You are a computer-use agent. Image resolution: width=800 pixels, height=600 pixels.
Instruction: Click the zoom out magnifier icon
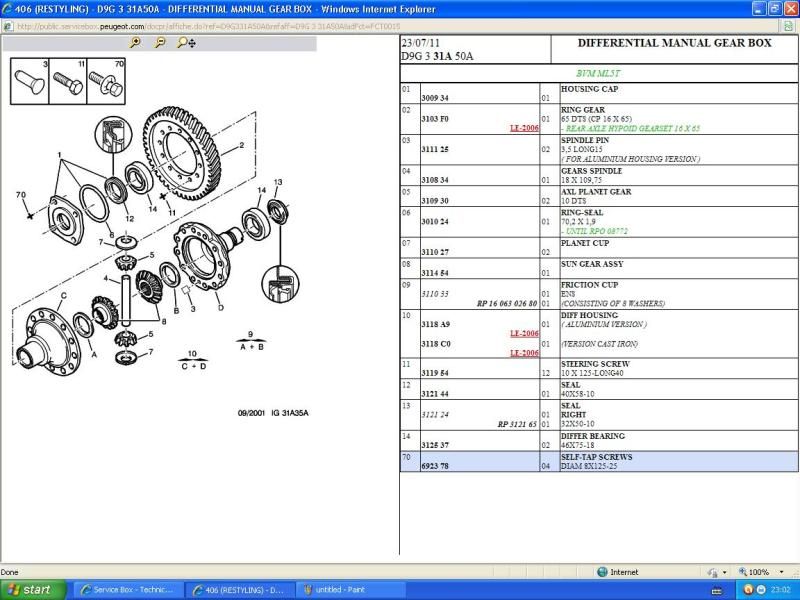[x=160, y=43]
